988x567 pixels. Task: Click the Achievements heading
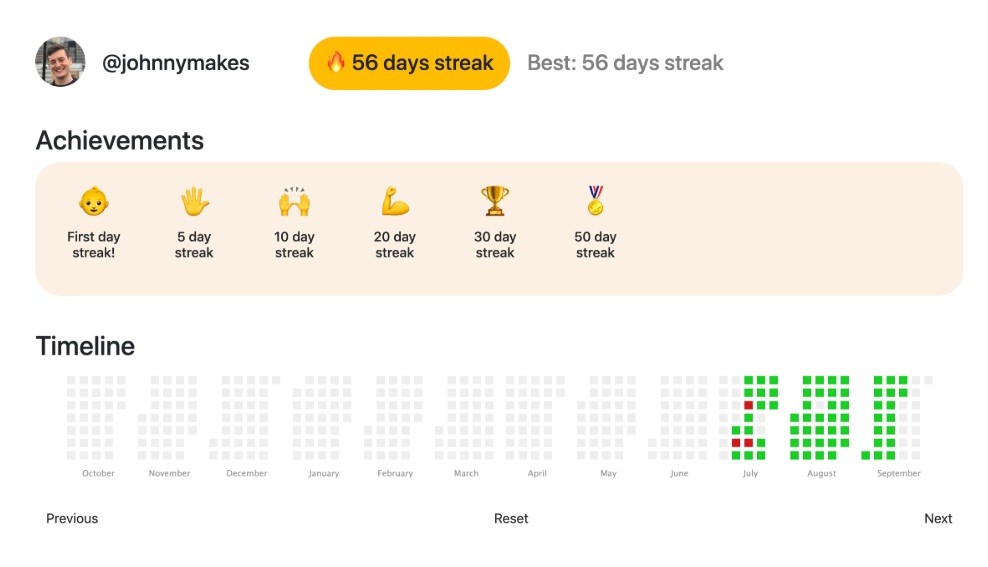pos(119,141)
